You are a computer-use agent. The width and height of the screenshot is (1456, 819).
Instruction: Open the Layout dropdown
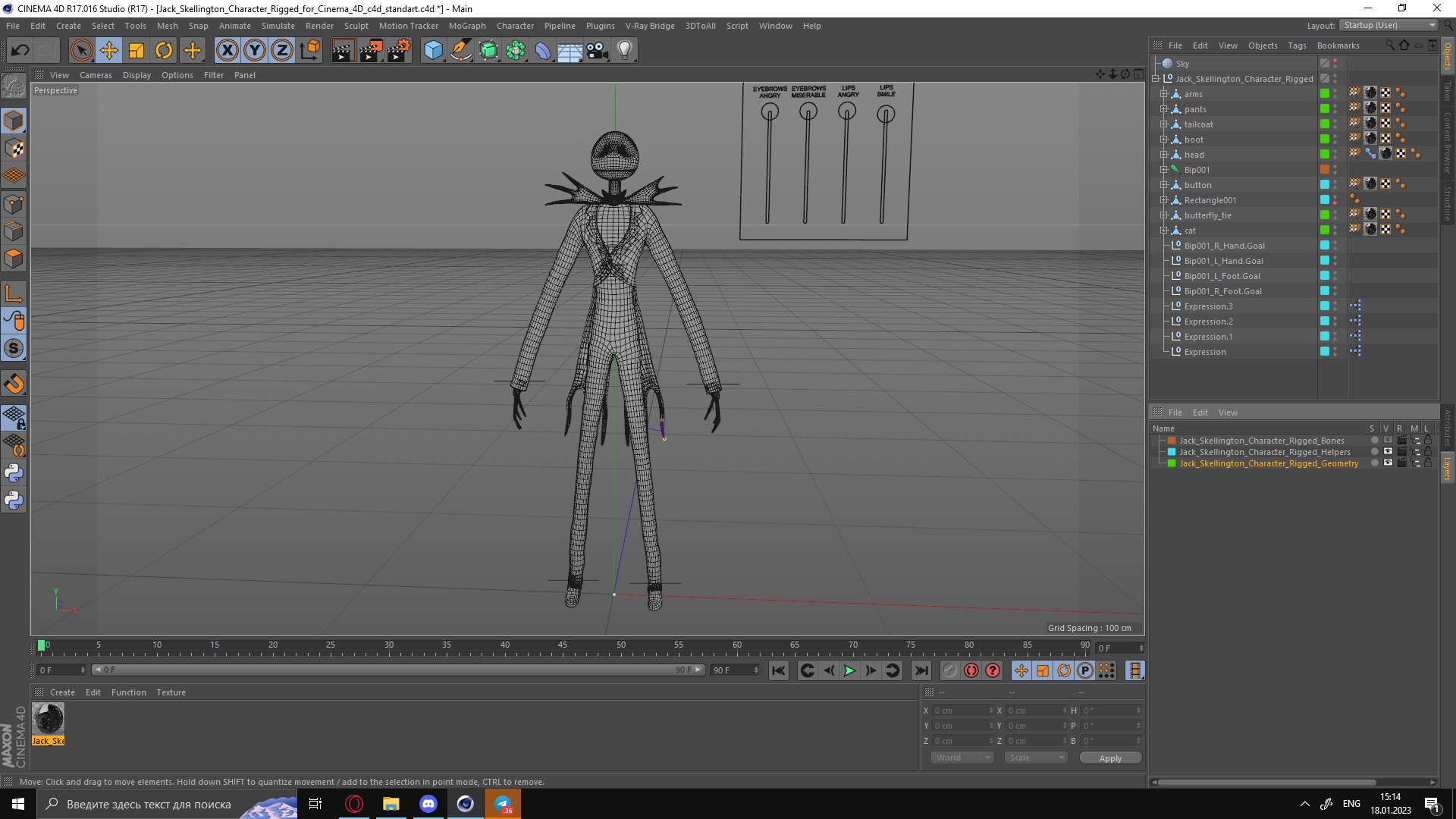click(1389, 25)
